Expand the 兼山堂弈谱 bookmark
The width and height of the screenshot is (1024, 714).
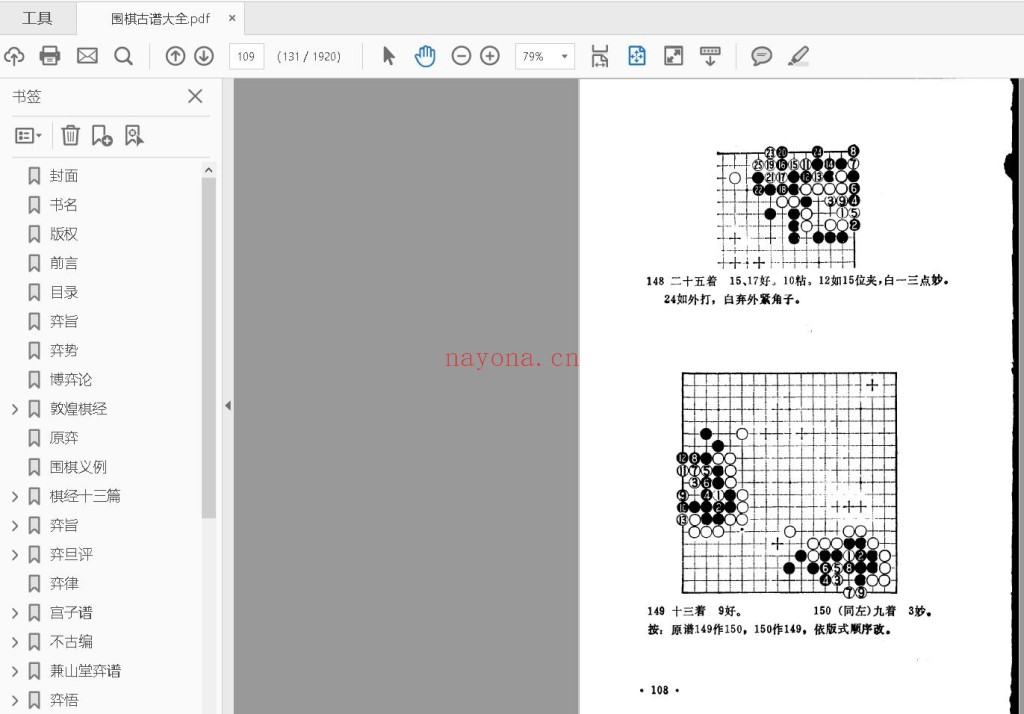15,672
